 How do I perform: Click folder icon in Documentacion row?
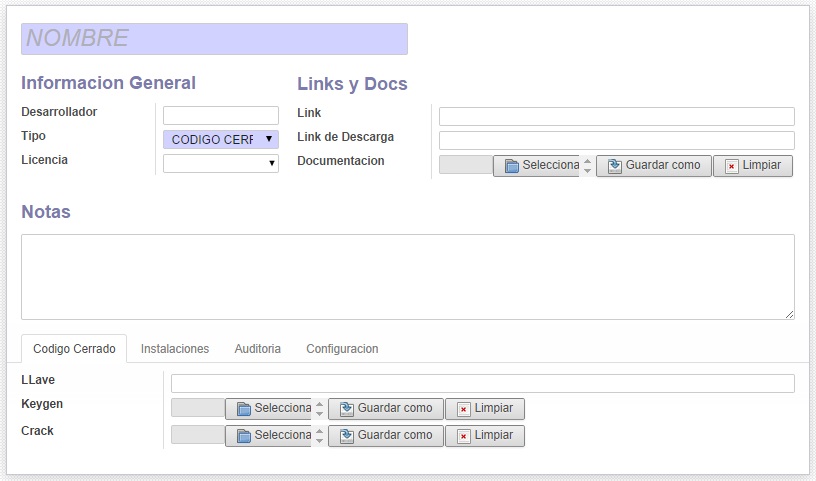(511, 166)
